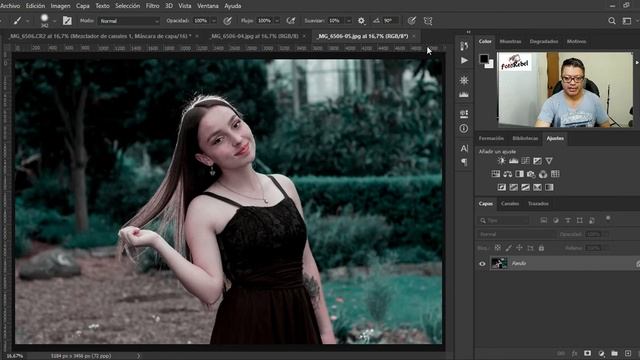Add a Hue/Saturation adjustment
The width and height of the screenshot is (640, 360).
tap(496, 174)
